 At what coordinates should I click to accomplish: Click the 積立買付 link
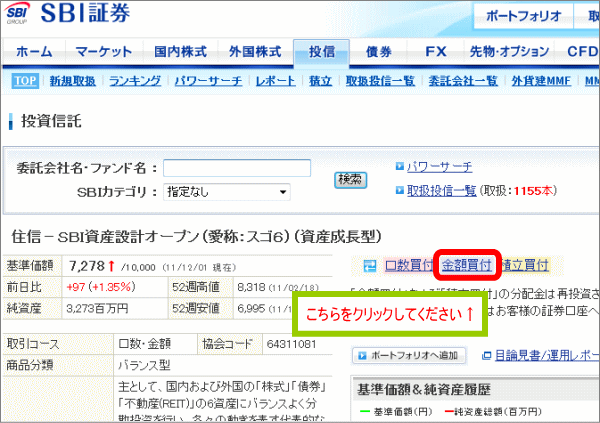(x=525, y=265)
